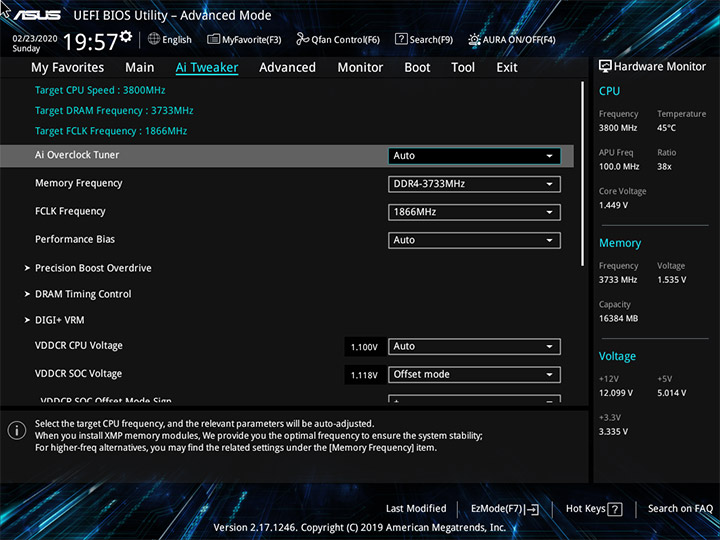Open the My Favorites tab

[68, 68]
